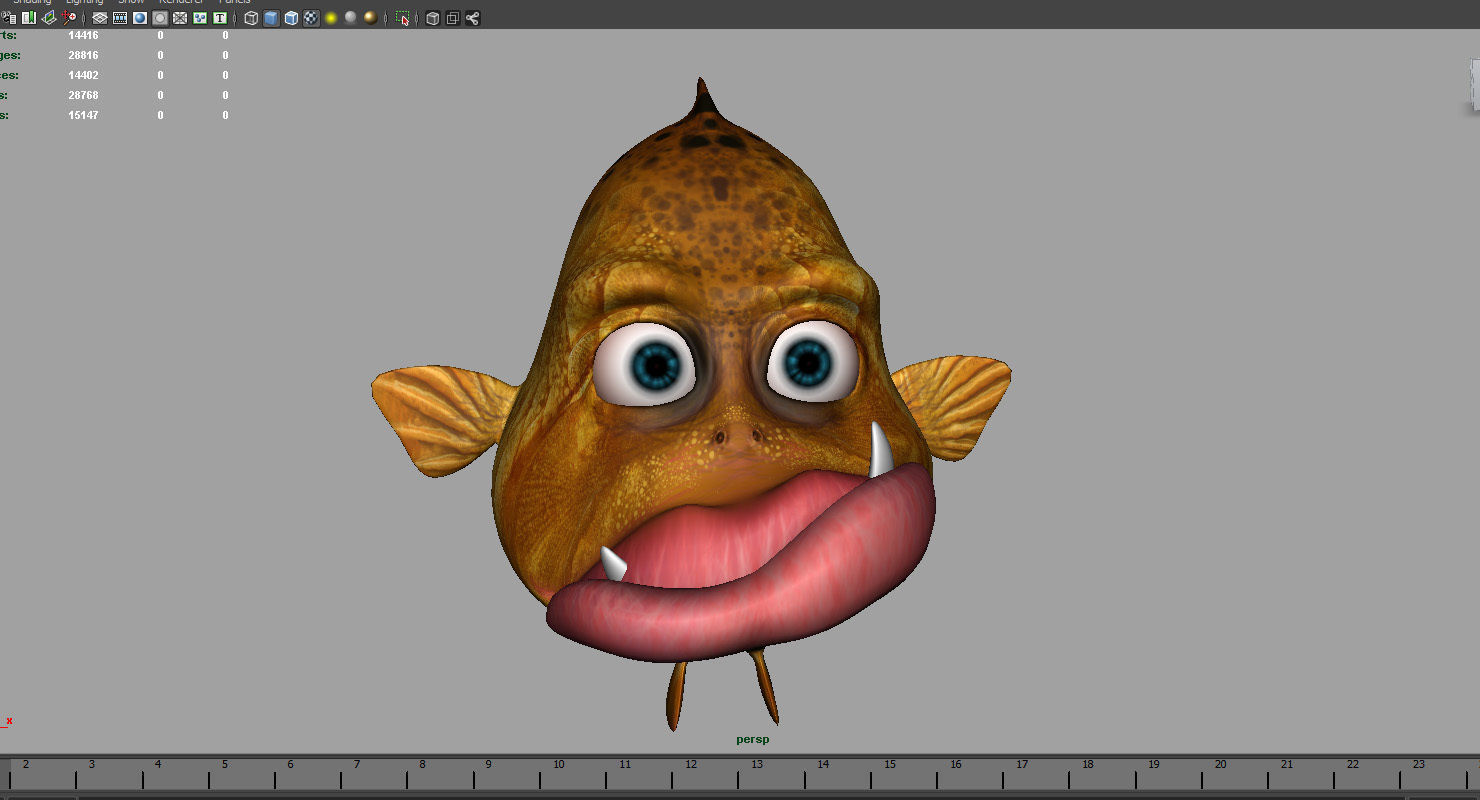Viewport: 1480px width, 800px height.
Task: Jump to frame 10 on timeline
Action: [x=558, y=765]
